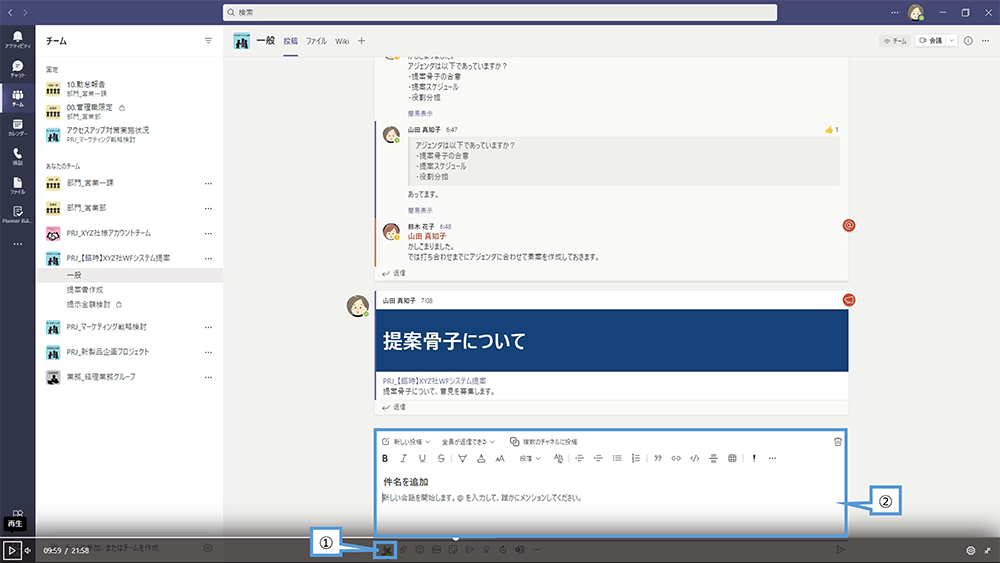Collapse quoted reply via 簡易表示 under あってます
1000x563 pixels.
[x=420, y=210]
